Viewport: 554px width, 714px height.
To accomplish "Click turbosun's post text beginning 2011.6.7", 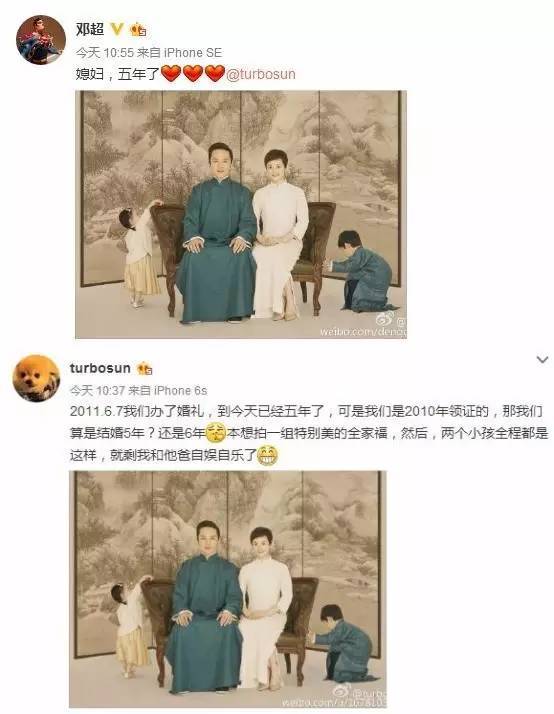I will click(x=309, y=433).
